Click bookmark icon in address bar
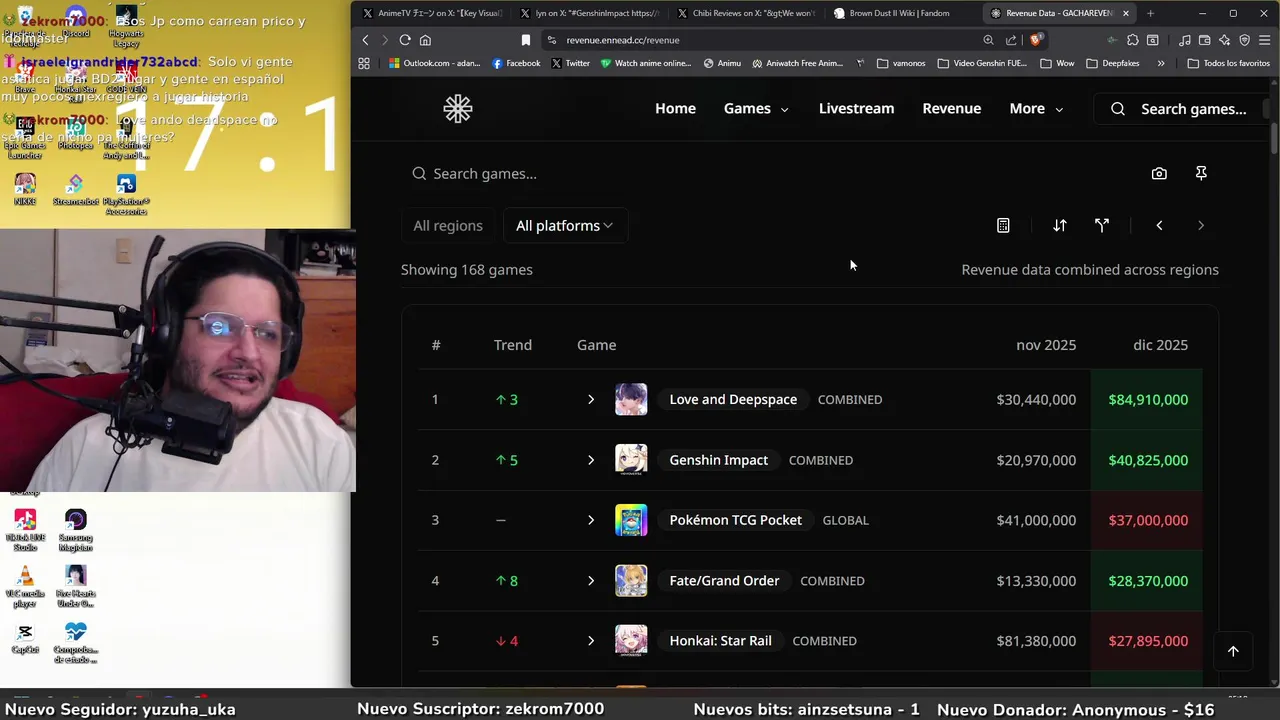This screenshot has height=720, width=1280. [526, 40]
